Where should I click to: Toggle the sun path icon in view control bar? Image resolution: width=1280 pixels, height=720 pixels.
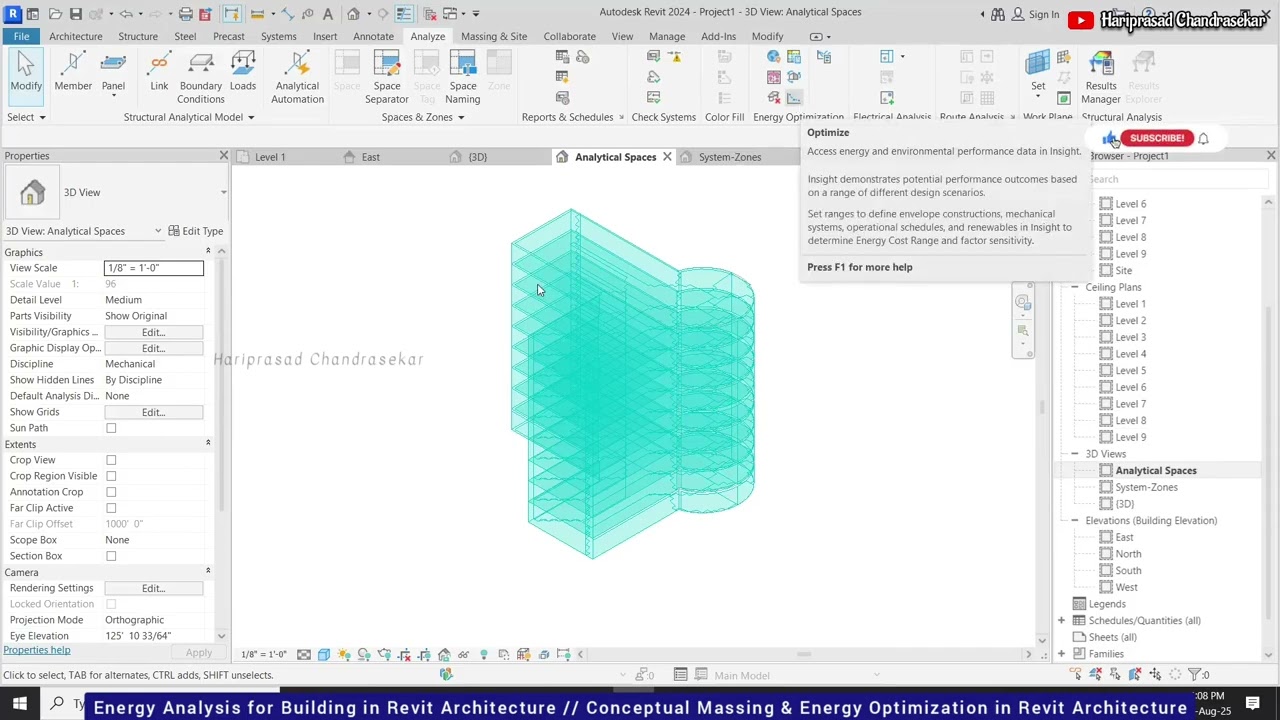(x=344, y=655)
